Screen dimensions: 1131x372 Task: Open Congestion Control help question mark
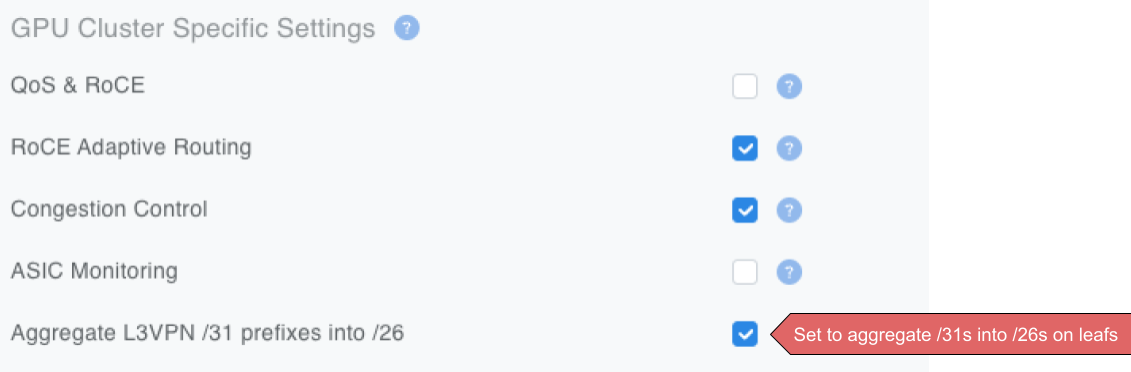coord(789,211)
